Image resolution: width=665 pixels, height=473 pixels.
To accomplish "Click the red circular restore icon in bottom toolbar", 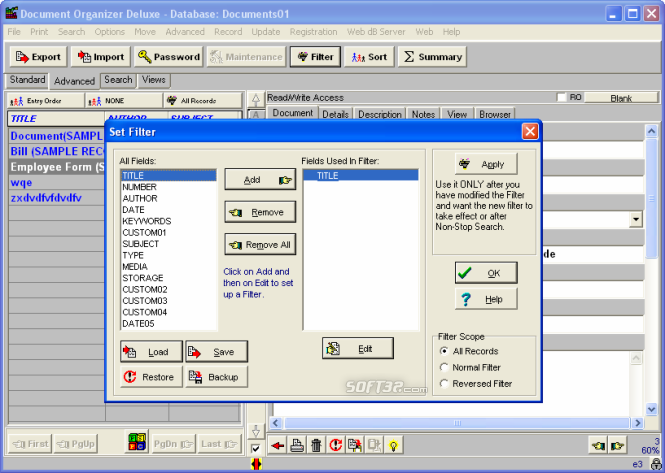I will pos(335,445).
